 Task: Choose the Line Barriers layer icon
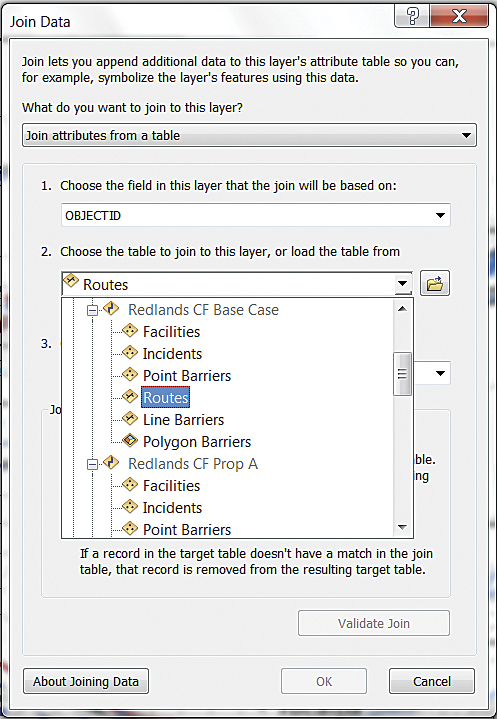coord(130,418)
